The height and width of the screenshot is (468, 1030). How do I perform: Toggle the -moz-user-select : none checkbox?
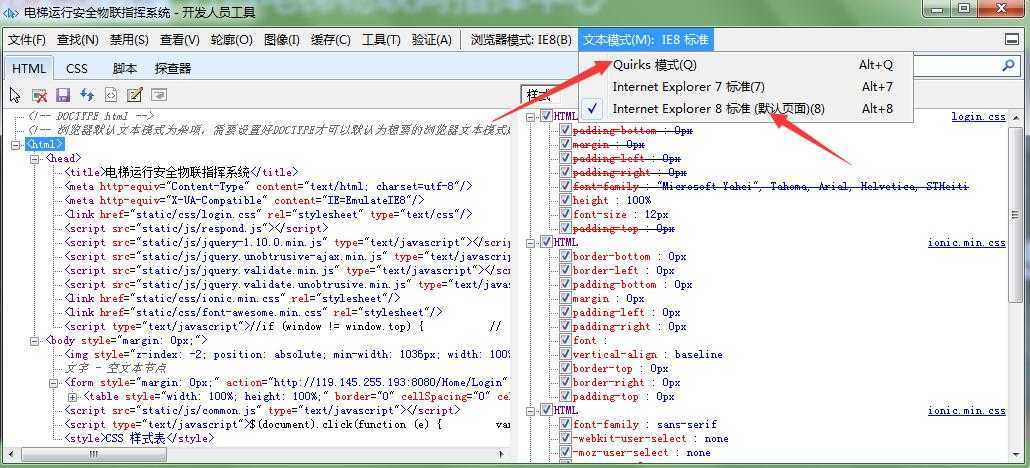[566, 452]
